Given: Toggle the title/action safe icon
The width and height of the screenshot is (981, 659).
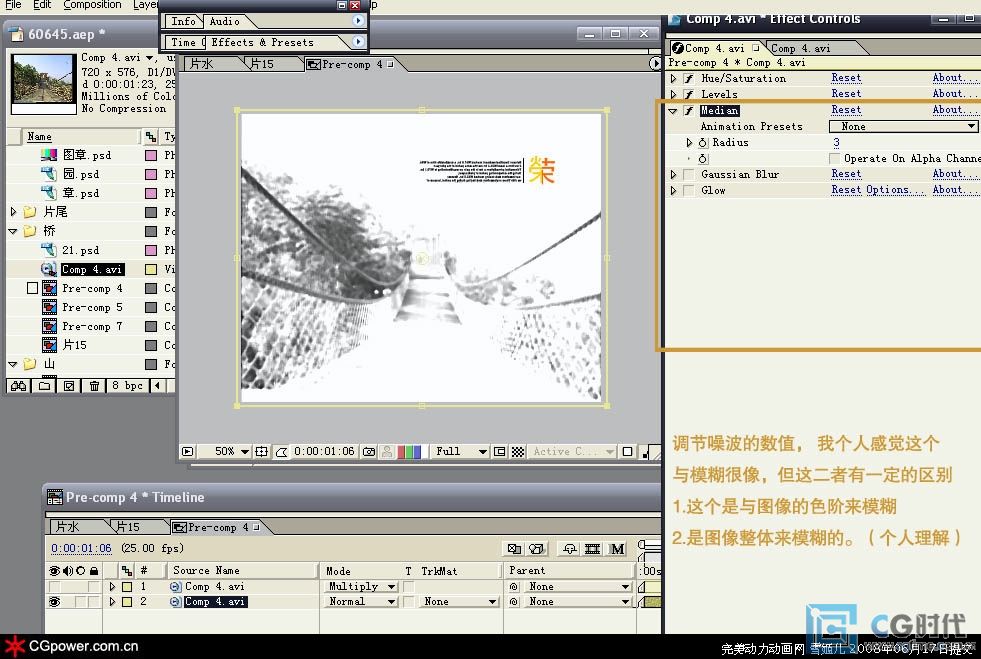Looking at the screenshot, I should tap(262, 451).
